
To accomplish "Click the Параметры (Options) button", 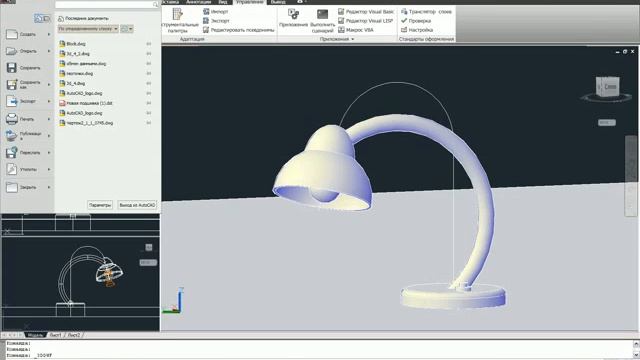I will (x=100, y=205).
